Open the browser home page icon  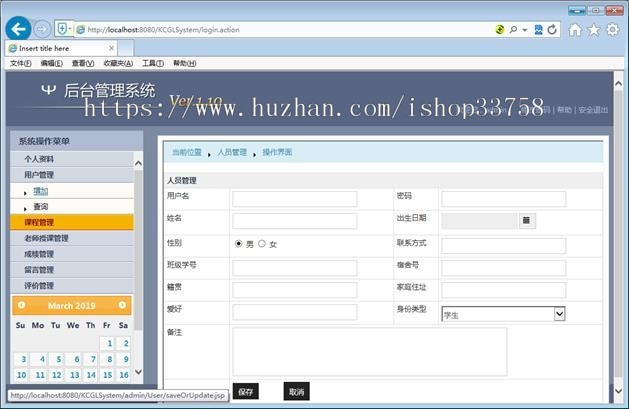click(575, 30)
